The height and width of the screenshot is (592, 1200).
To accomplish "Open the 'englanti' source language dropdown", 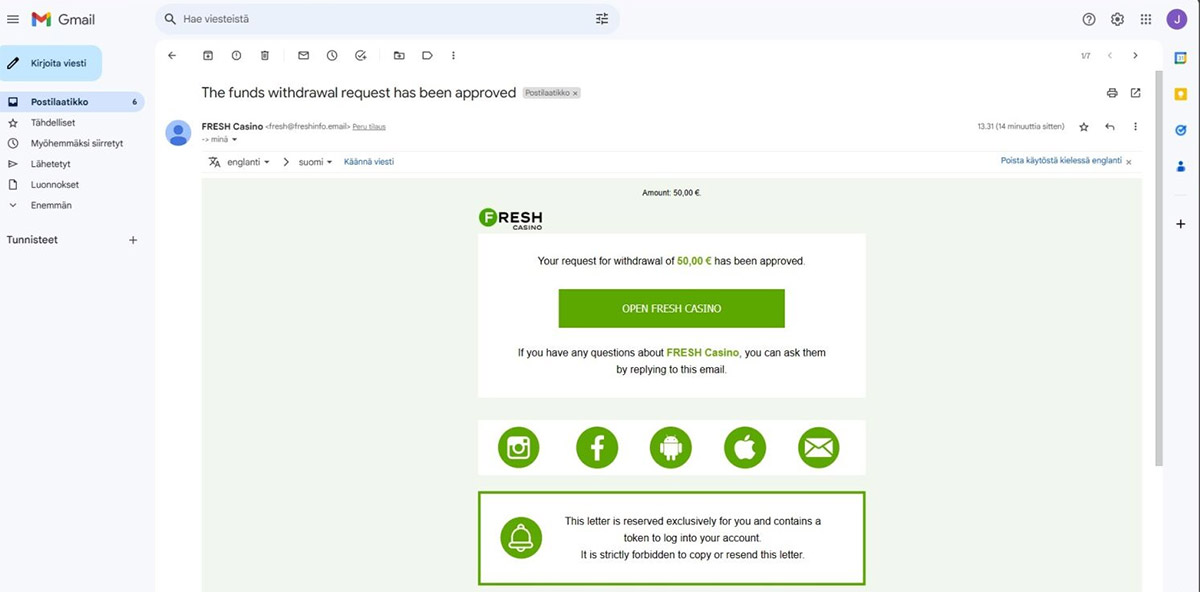I will pyautogui.click(x=249, y=161).
